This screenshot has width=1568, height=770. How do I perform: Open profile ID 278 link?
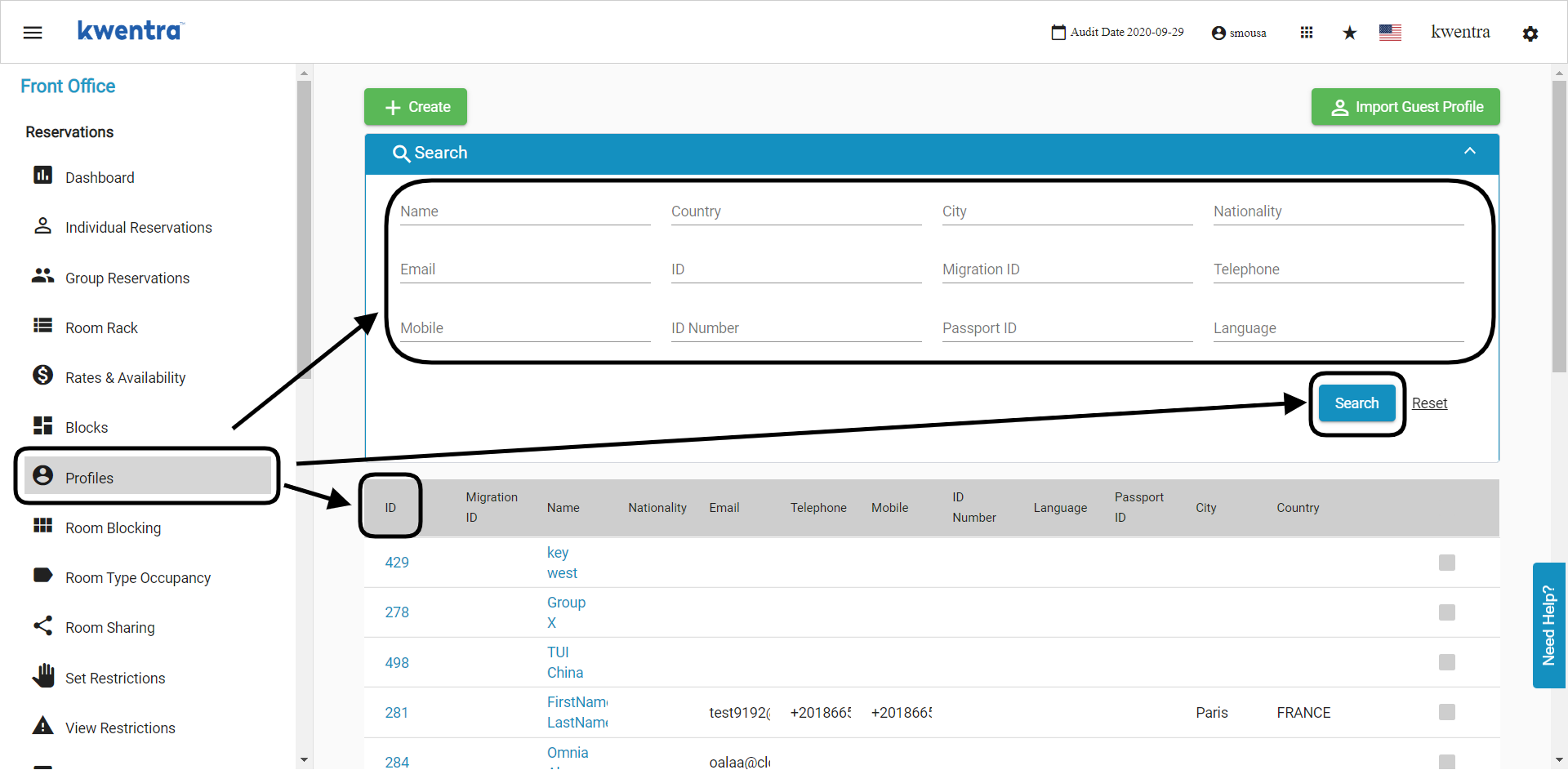pyautogui.click(x=397, y=612)
